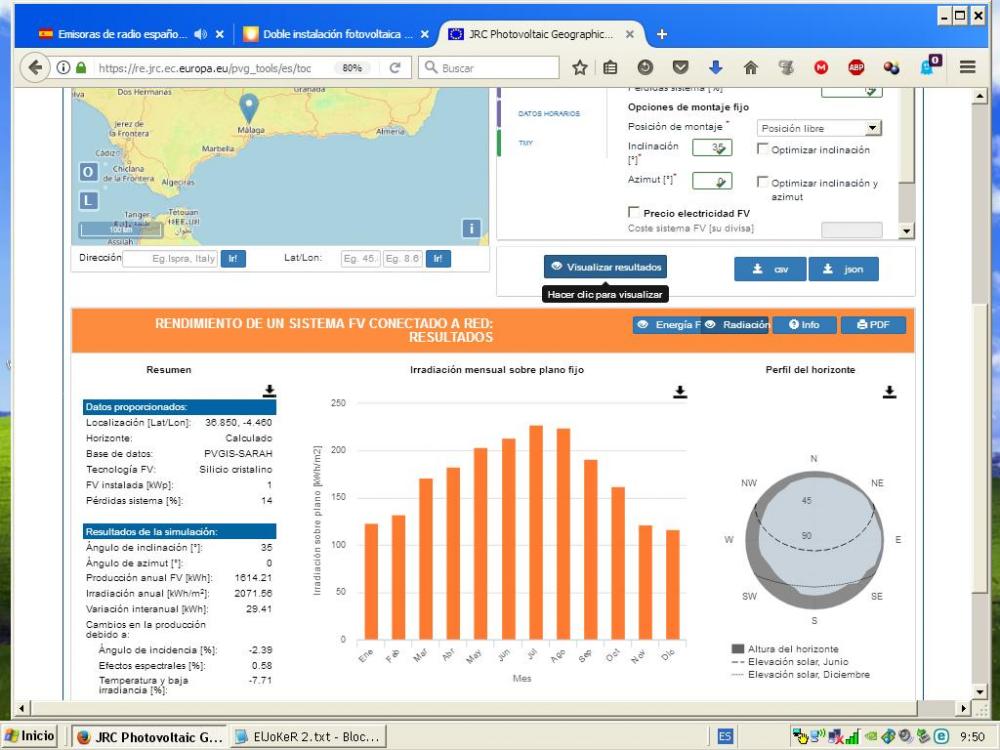Screen dimensions: 1000x750
Task: Enable Optimizar inclinación y azimut checkbox
Action: [x=762, y=182]
